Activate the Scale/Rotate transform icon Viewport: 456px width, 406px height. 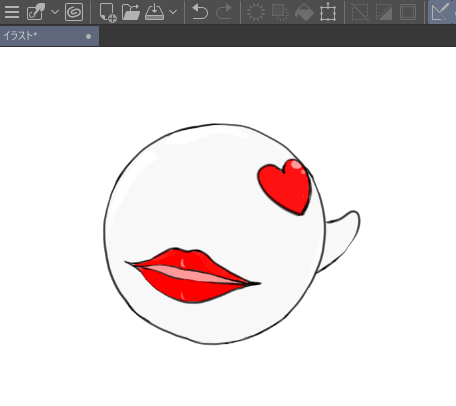(x=328, y=12)
